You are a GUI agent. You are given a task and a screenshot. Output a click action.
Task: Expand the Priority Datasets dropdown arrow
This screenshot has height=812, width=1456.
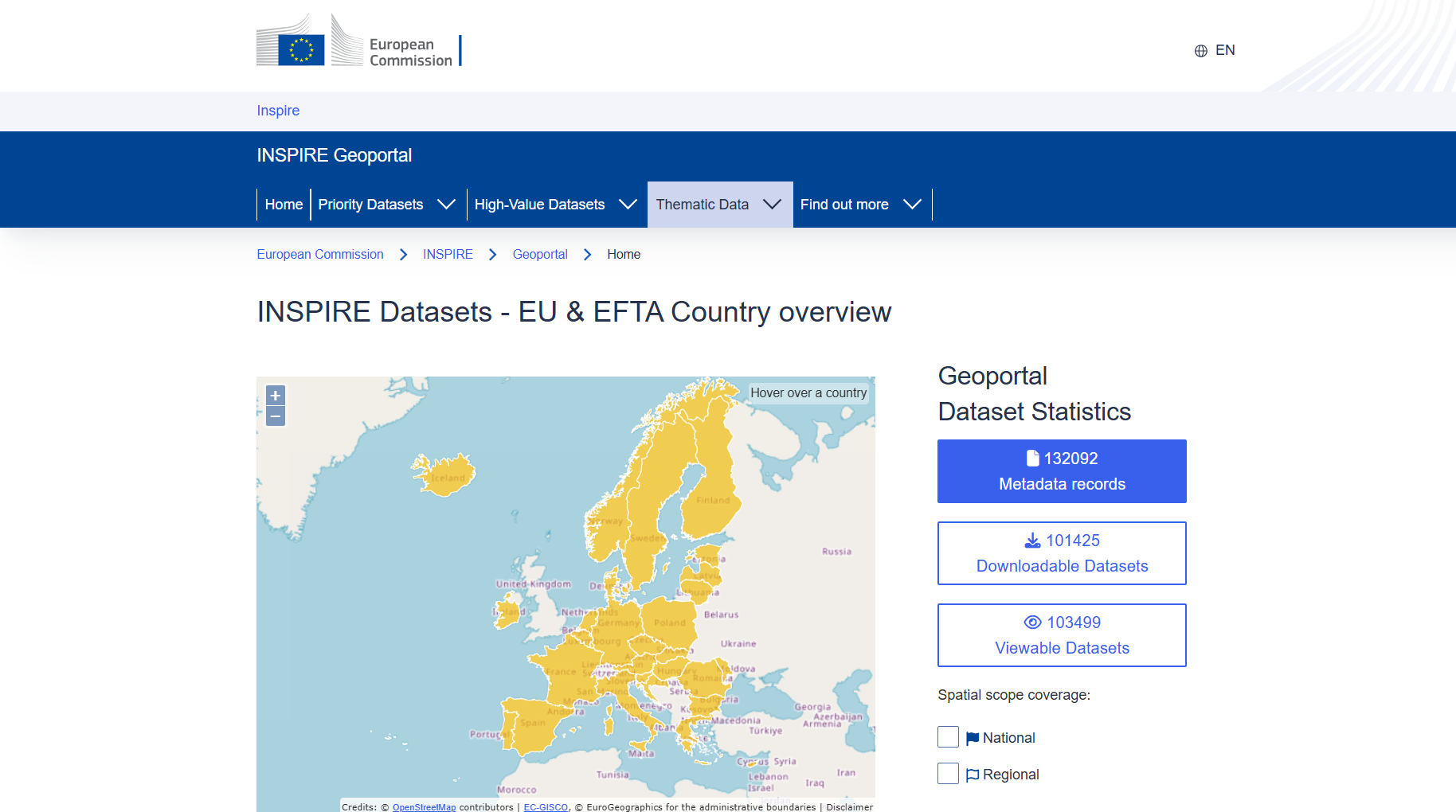click(447, 205)
